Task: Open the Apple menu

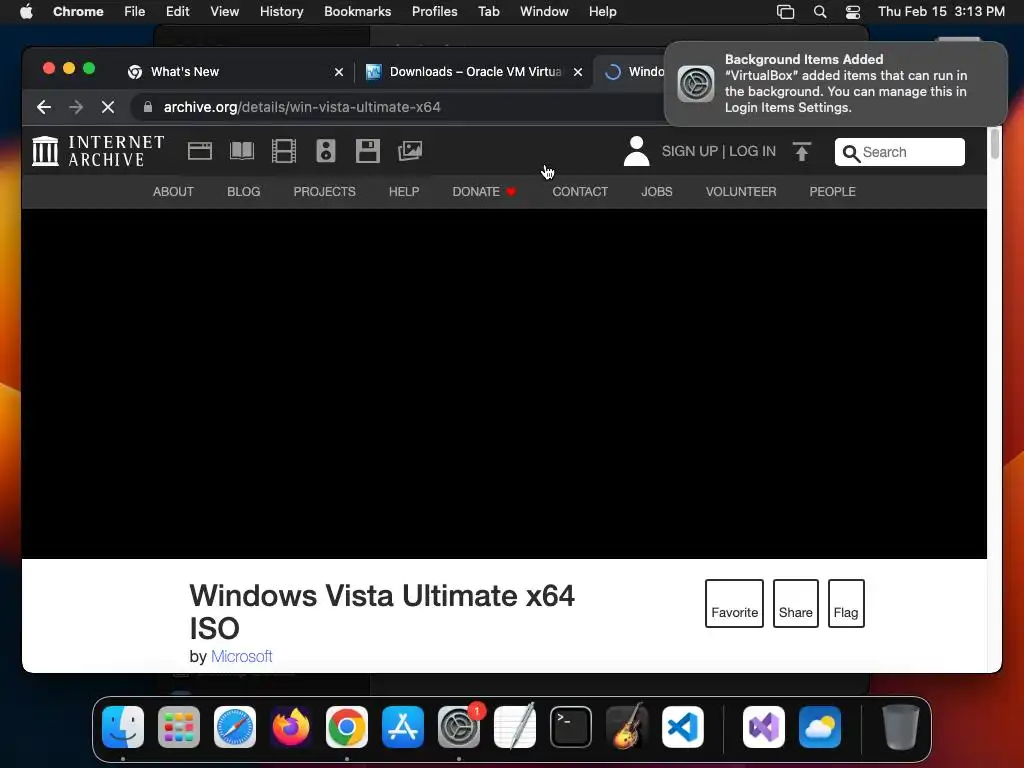Action: coord(26,12)
